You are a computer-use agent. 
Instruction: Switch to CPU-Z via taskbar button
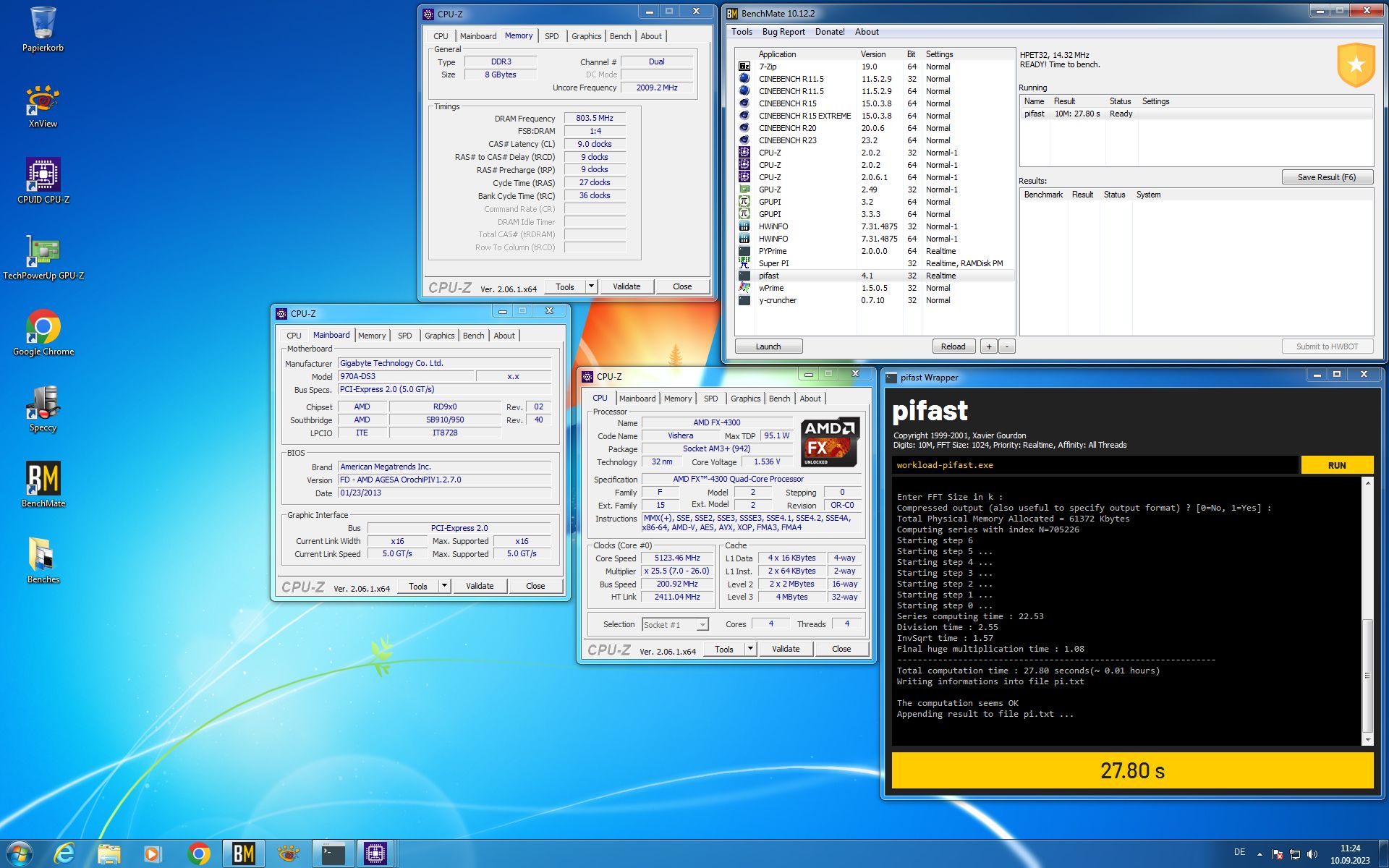click(375, 854)
